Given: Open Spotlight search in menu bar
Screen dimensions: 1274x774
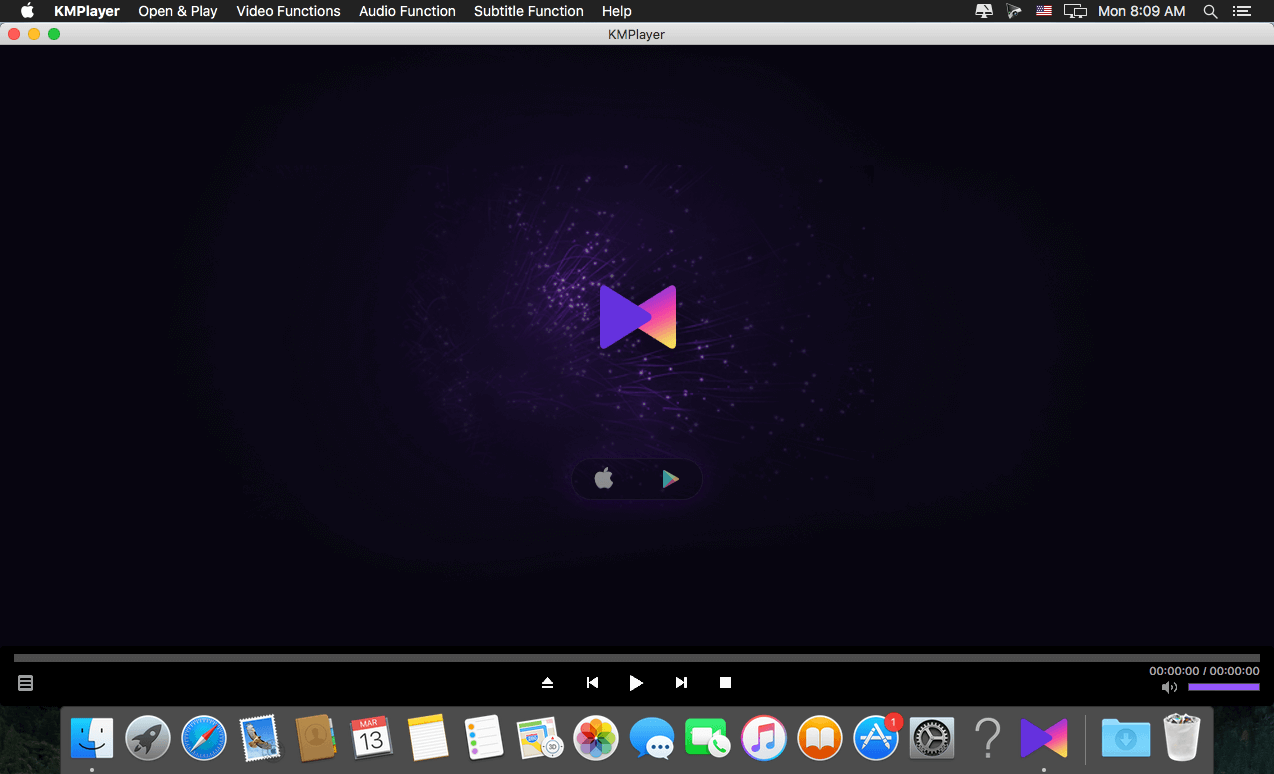Looking at the screenshot, I should [x=1210, y=11].
